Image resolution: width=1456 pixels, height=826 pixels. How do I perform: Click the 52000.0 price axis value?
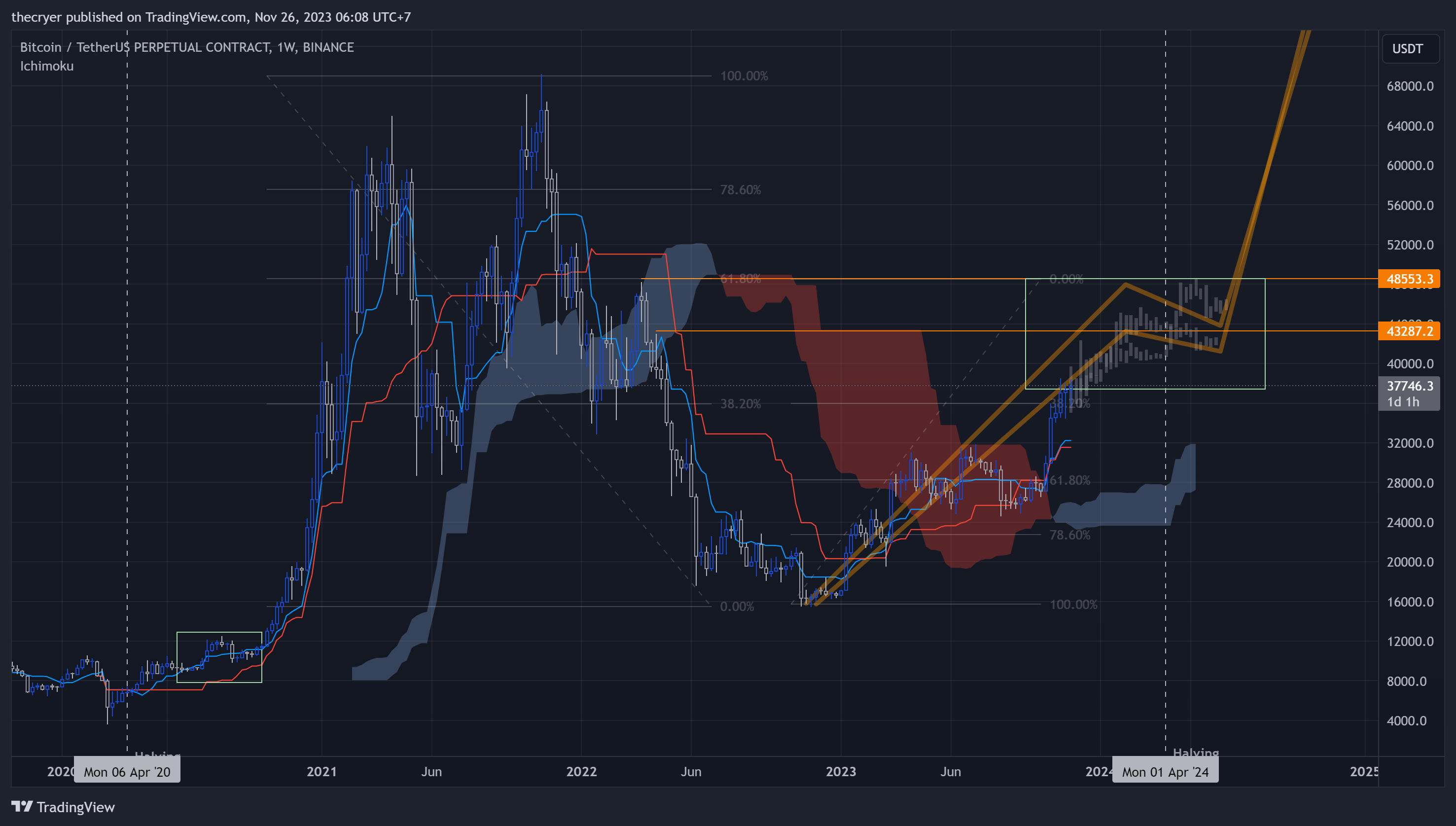tap(1410, 245)
